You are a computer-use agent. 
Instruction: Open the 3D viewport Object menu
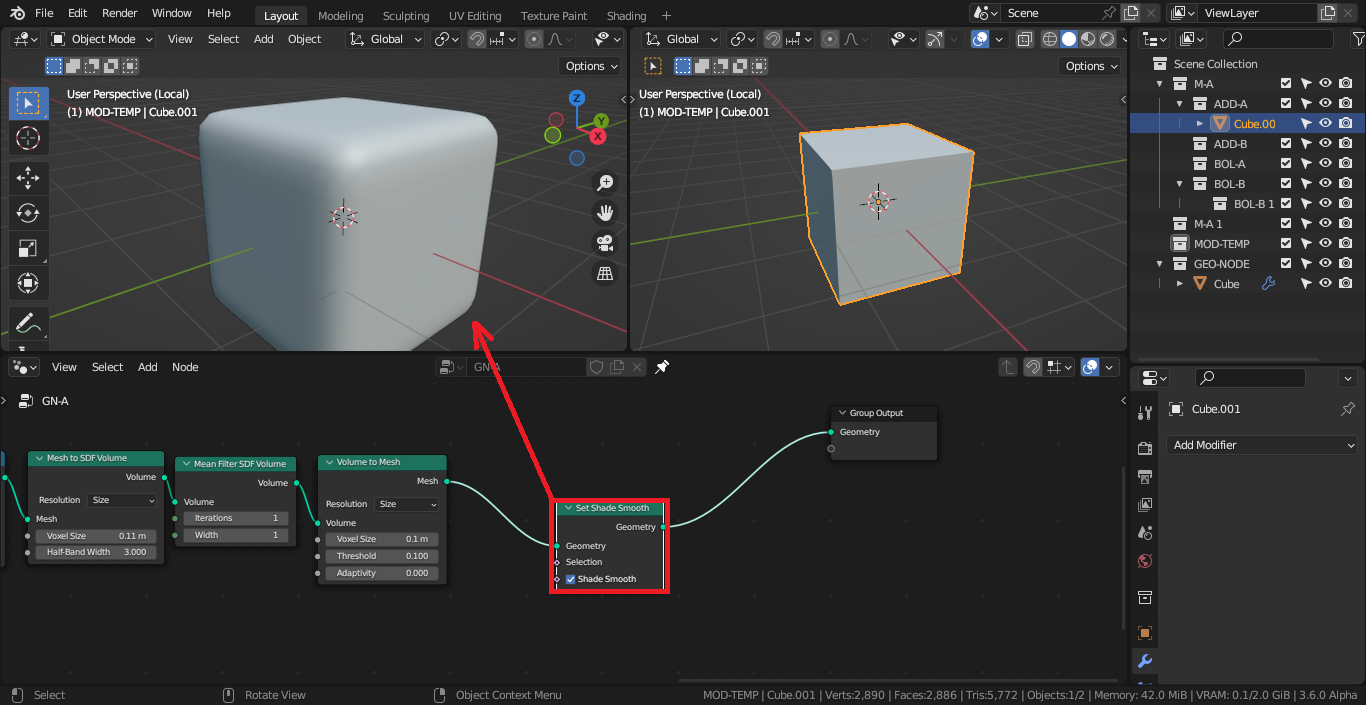(x=305, y=39)
